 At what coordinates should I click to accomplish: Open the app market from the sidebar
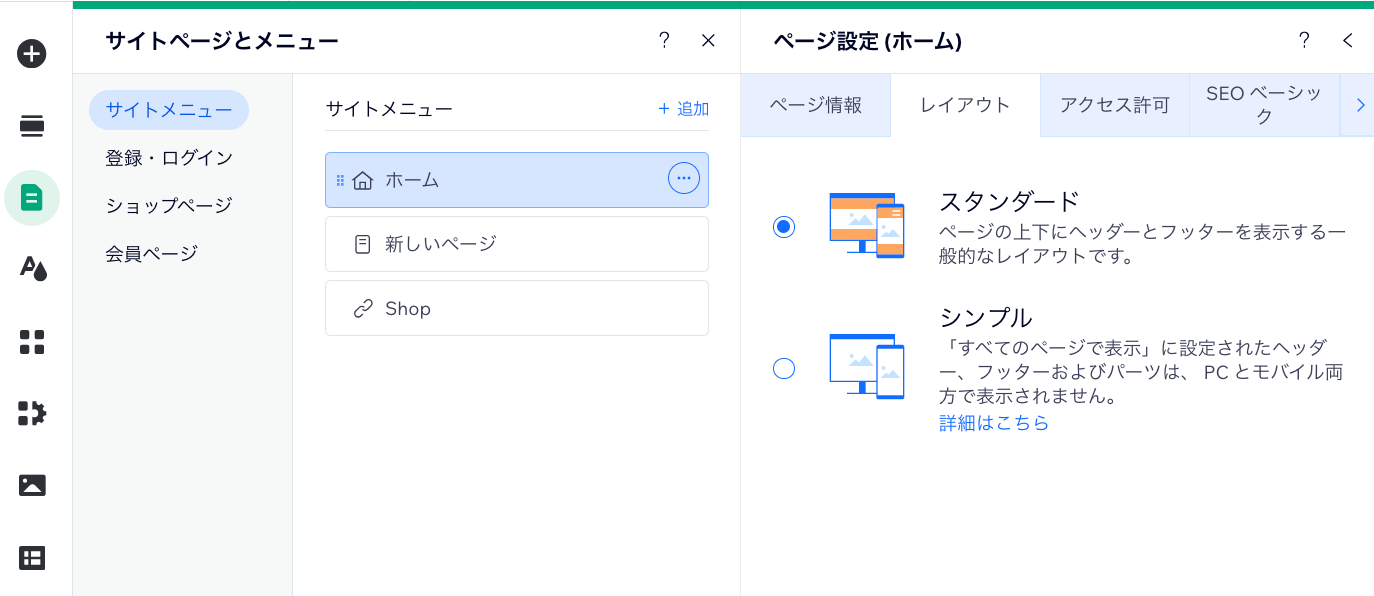tap(31, 342)
